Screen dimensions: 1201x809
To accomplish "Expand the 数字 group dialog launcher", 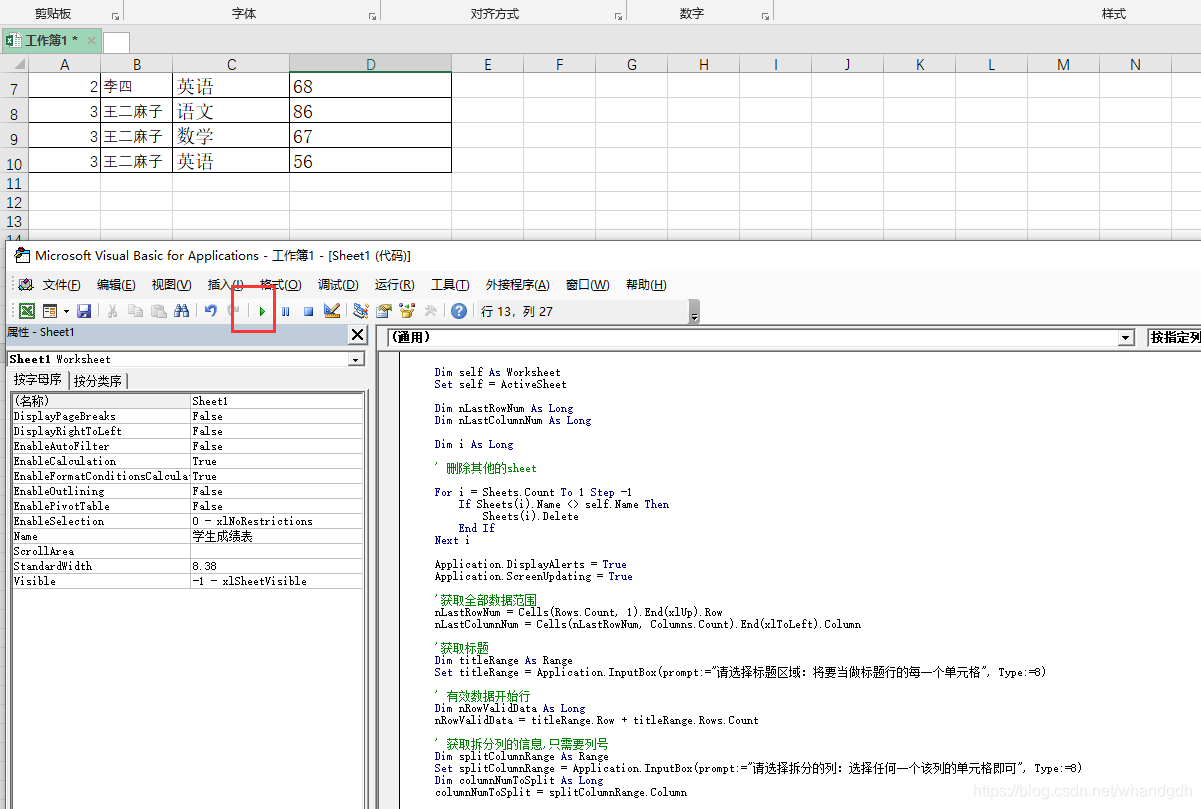I will (x=765, y=17).
